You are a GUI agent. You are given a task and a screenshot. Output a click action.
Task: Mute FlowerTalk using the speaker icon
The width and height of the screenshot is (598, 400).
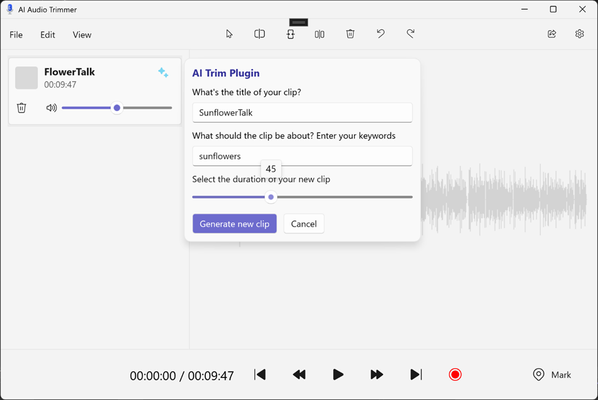pyautogui.click(x=51, y=108)
